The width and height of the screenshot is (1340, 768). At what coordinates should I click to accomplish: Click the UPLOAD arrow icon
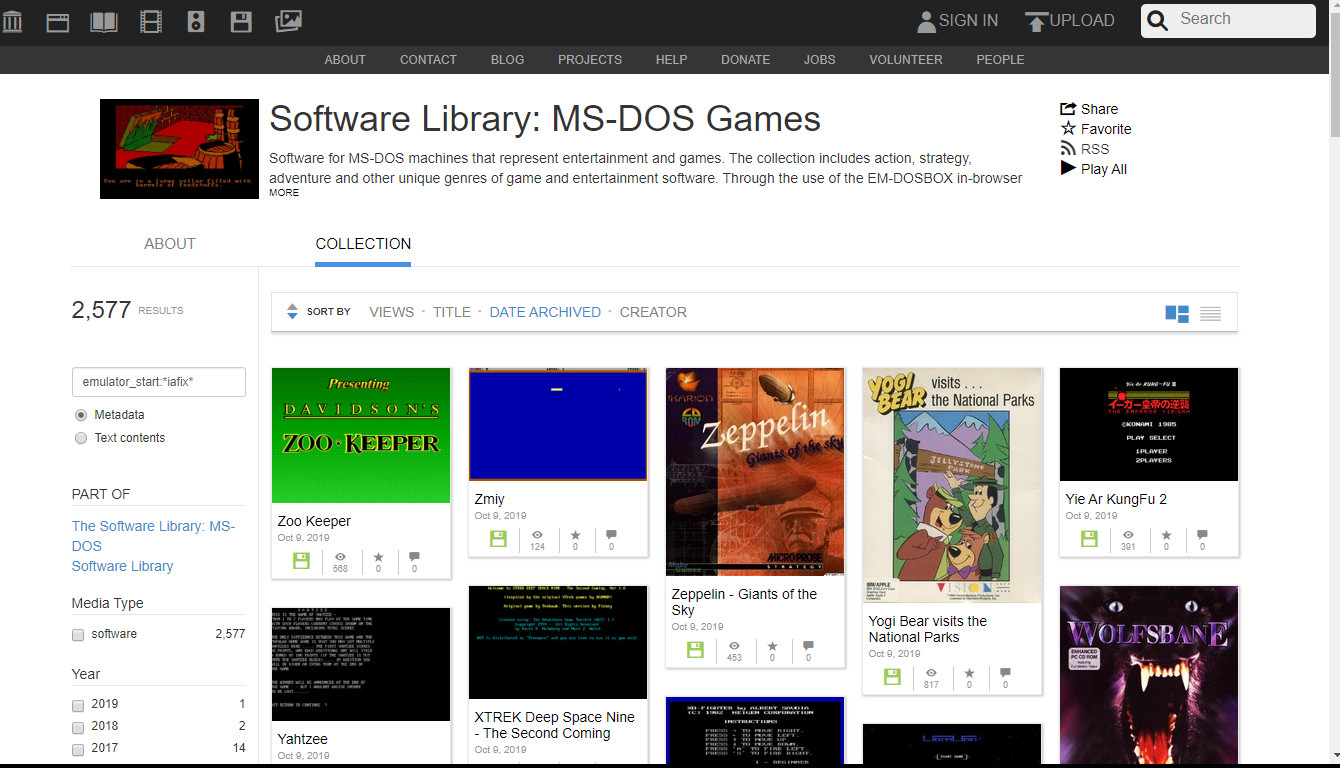(1036, 21)
